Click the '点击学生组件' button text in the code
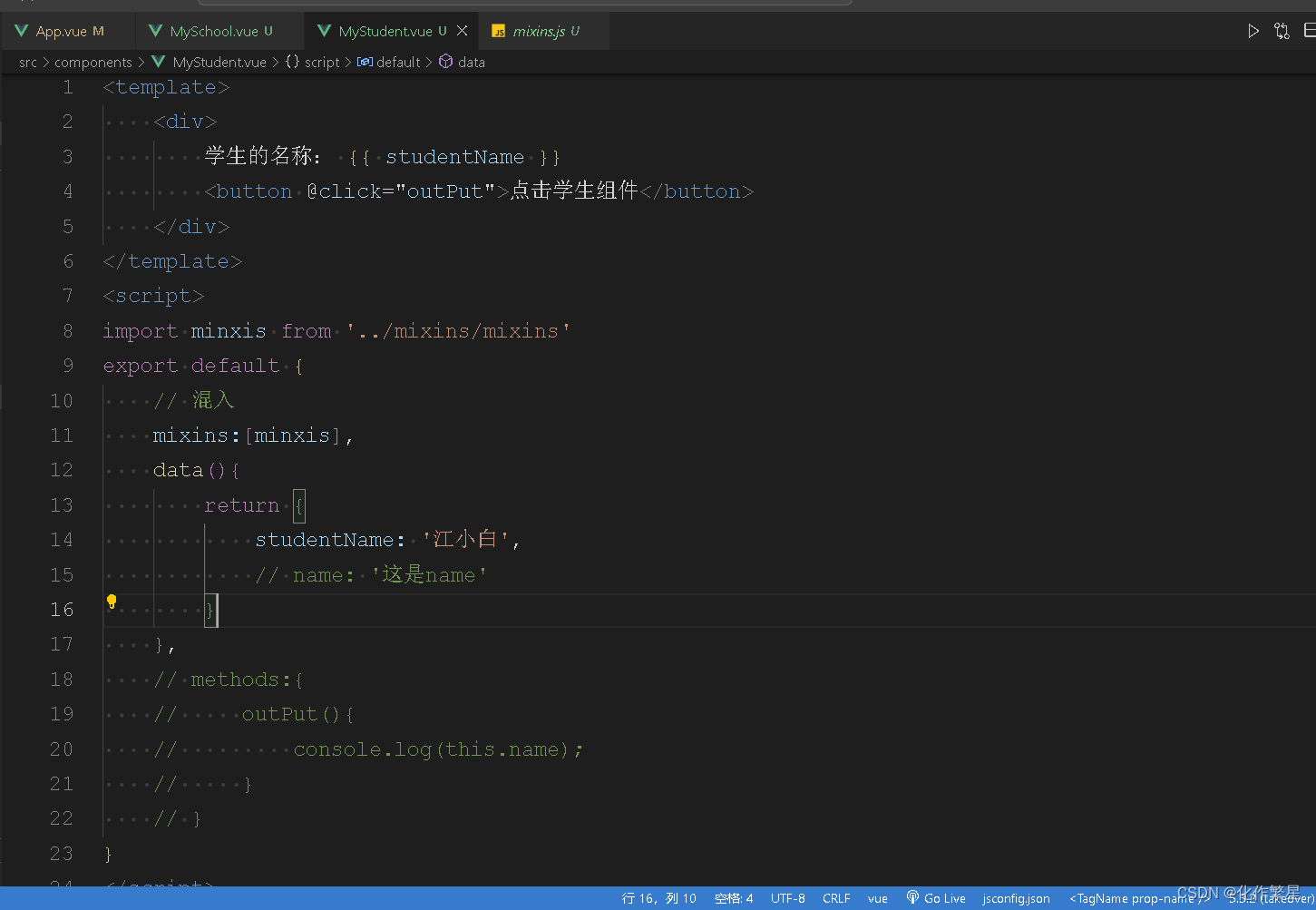Screen dimensions: 1316x910 click(574, 191)
